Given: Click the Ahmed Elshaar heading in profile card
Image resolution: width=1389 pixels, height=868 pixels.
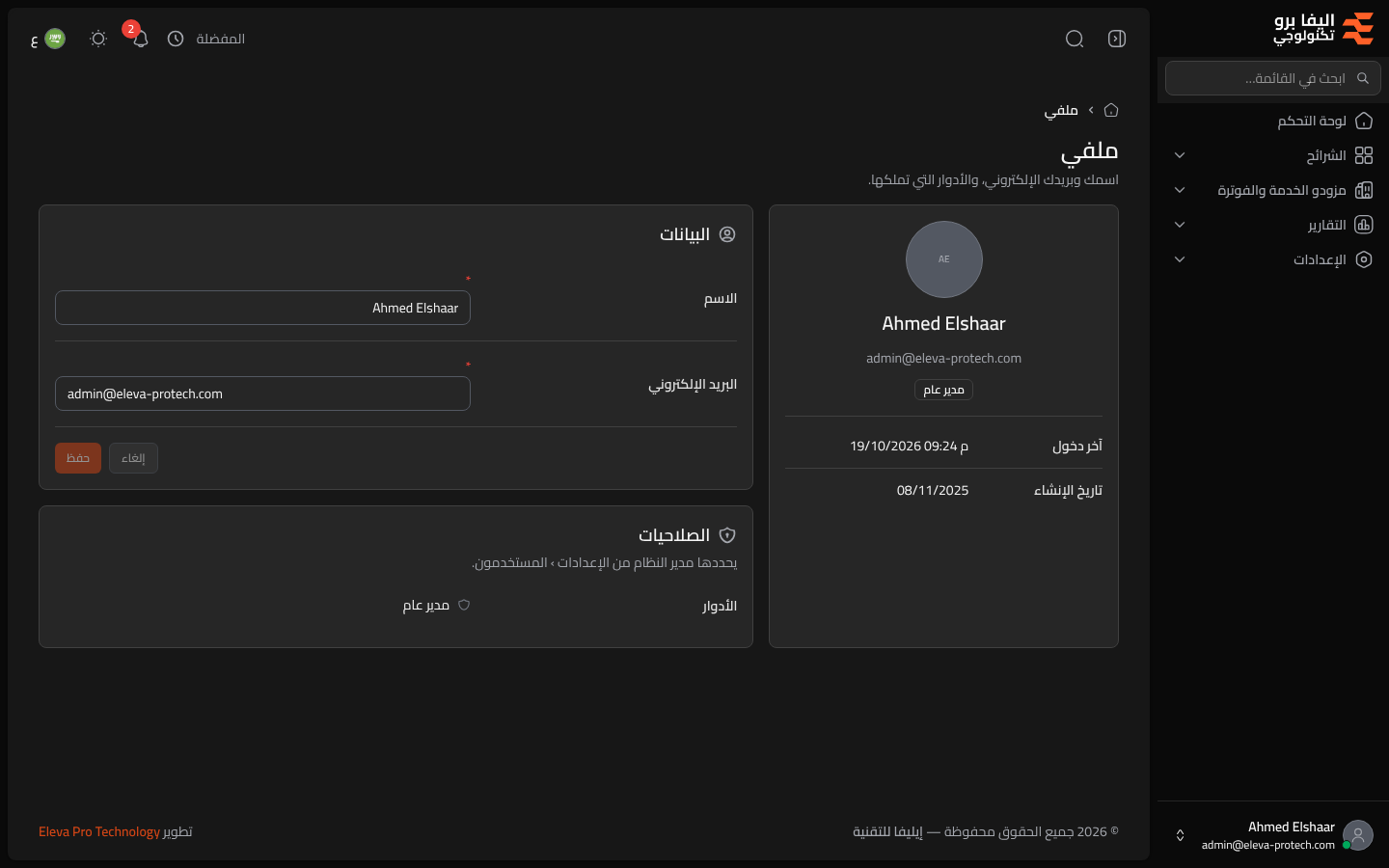Looking at the screenshot, I should 944,324.
